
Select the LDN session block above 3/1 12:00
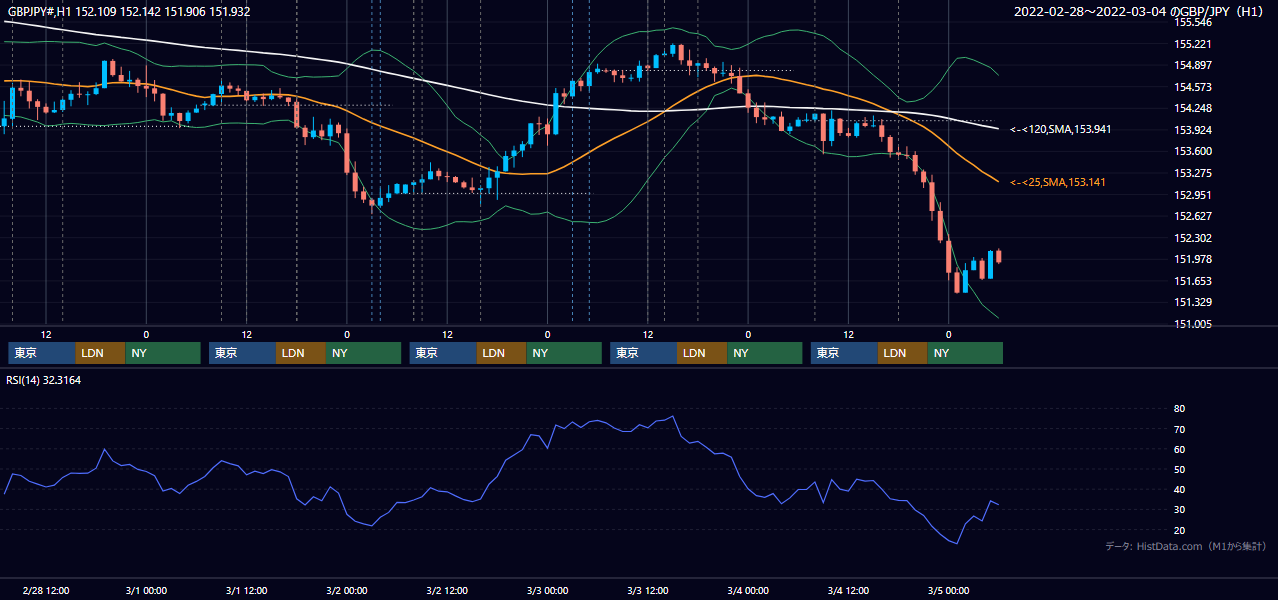point(301,353)
